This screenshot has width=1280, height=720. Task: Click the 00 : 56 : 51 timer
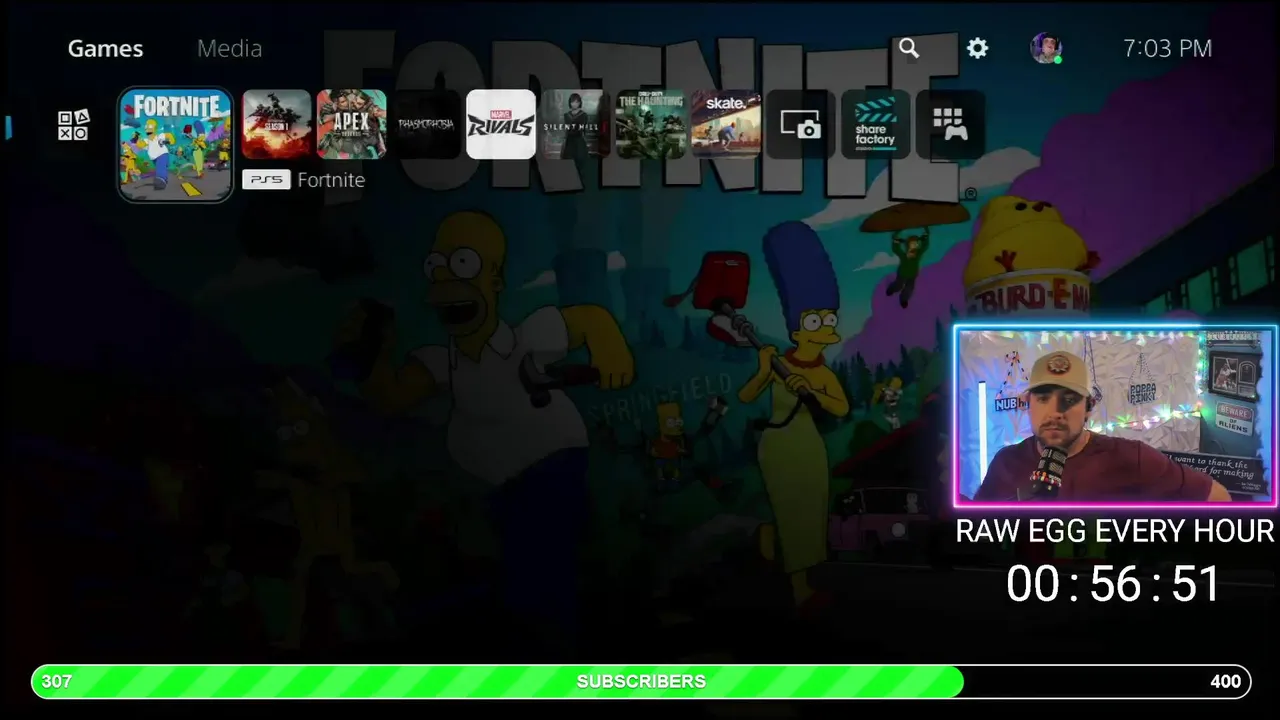[x=1113, y=584]
